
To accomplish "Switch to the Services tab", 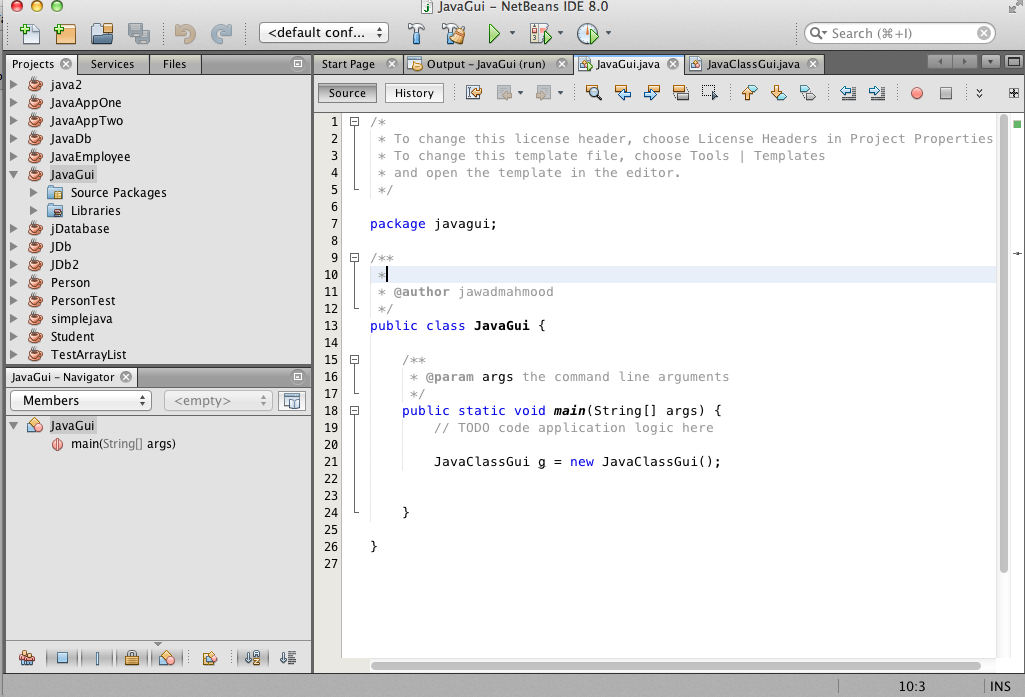I will pyautogui.click(x=112, y=64).
